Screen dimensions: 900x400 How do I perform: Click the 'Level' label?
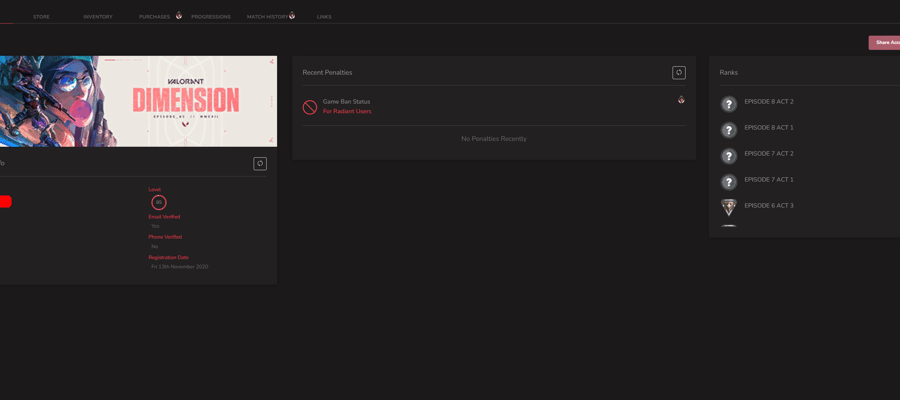click(x=155, y=189)
